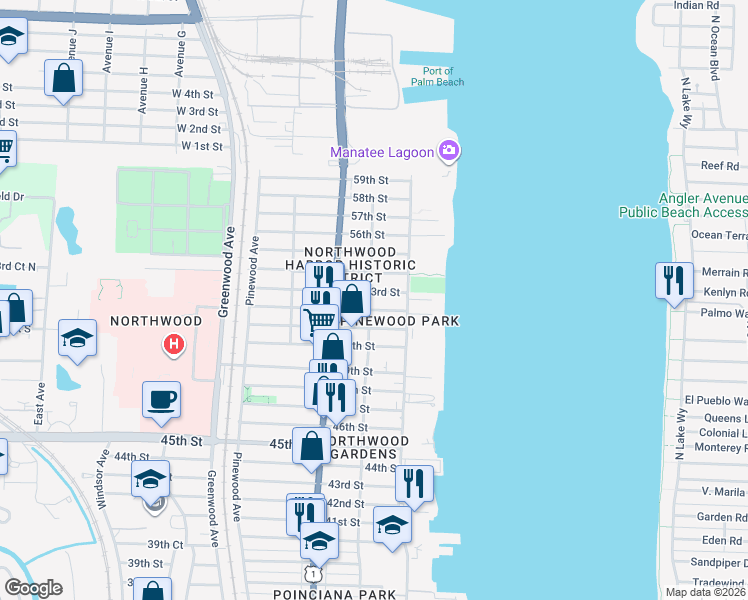The width and height of the screenshot is (748, 600).
Task: Open the shopping cart marker near Pinewood Park label
Action: [319, 320]
